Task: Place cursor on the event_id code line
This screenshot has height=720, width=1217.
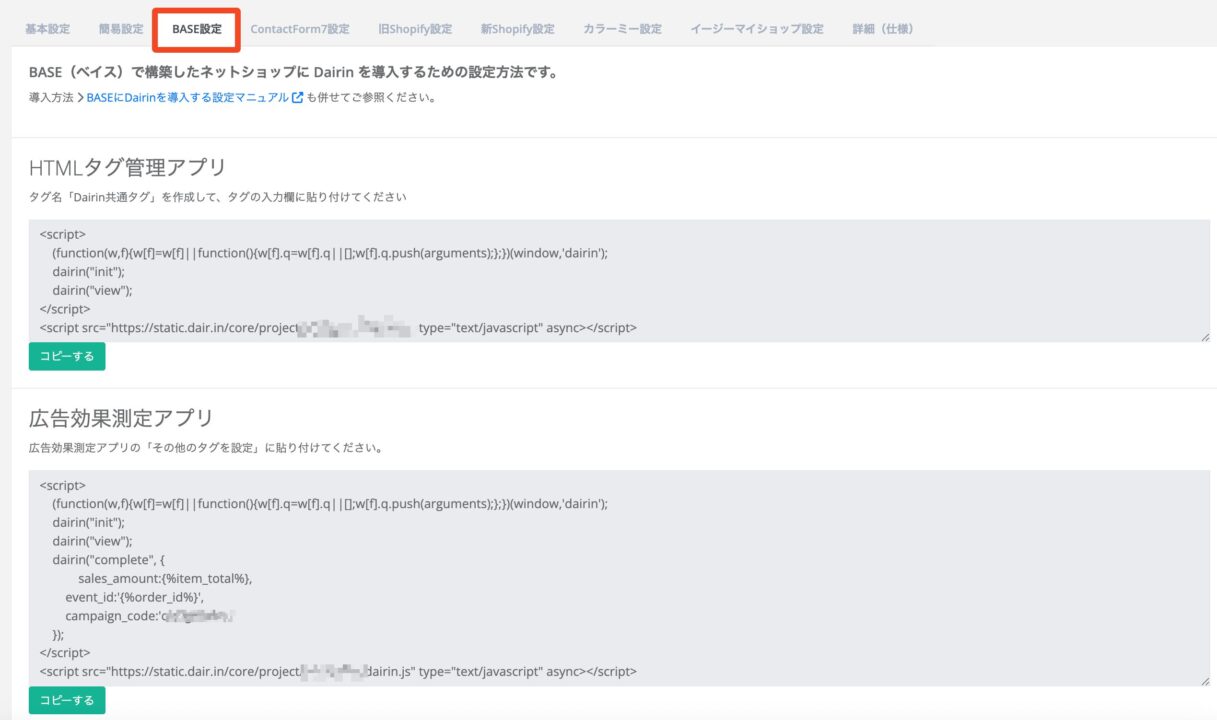Action: click(x=135, y=597)
